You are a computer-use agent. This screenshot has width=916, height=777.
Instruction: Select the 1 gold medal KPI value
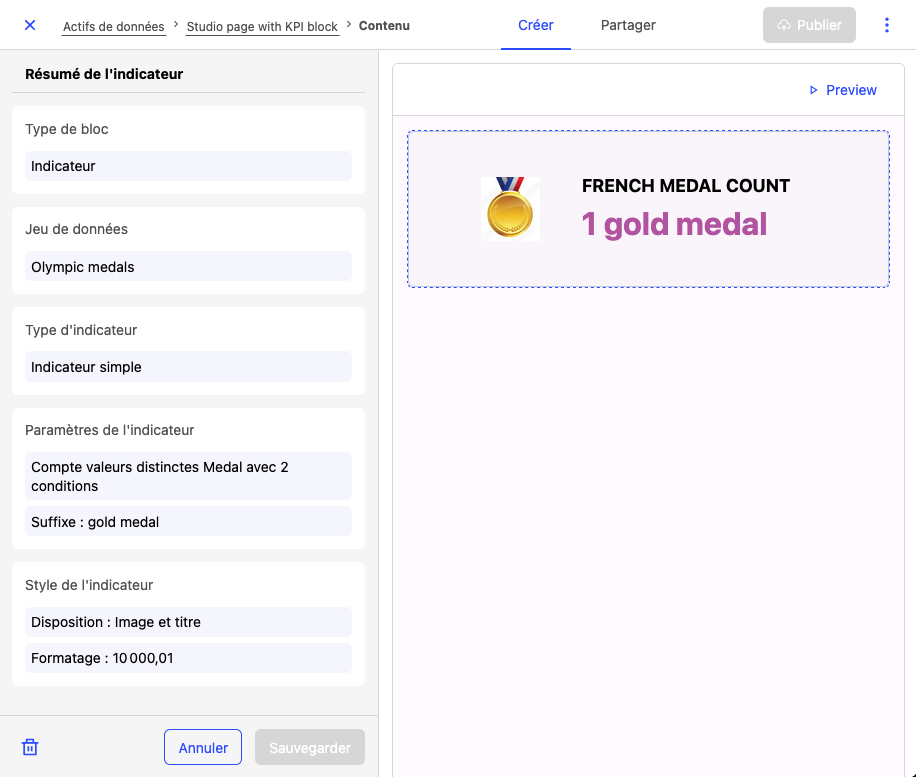click(674, 224)
